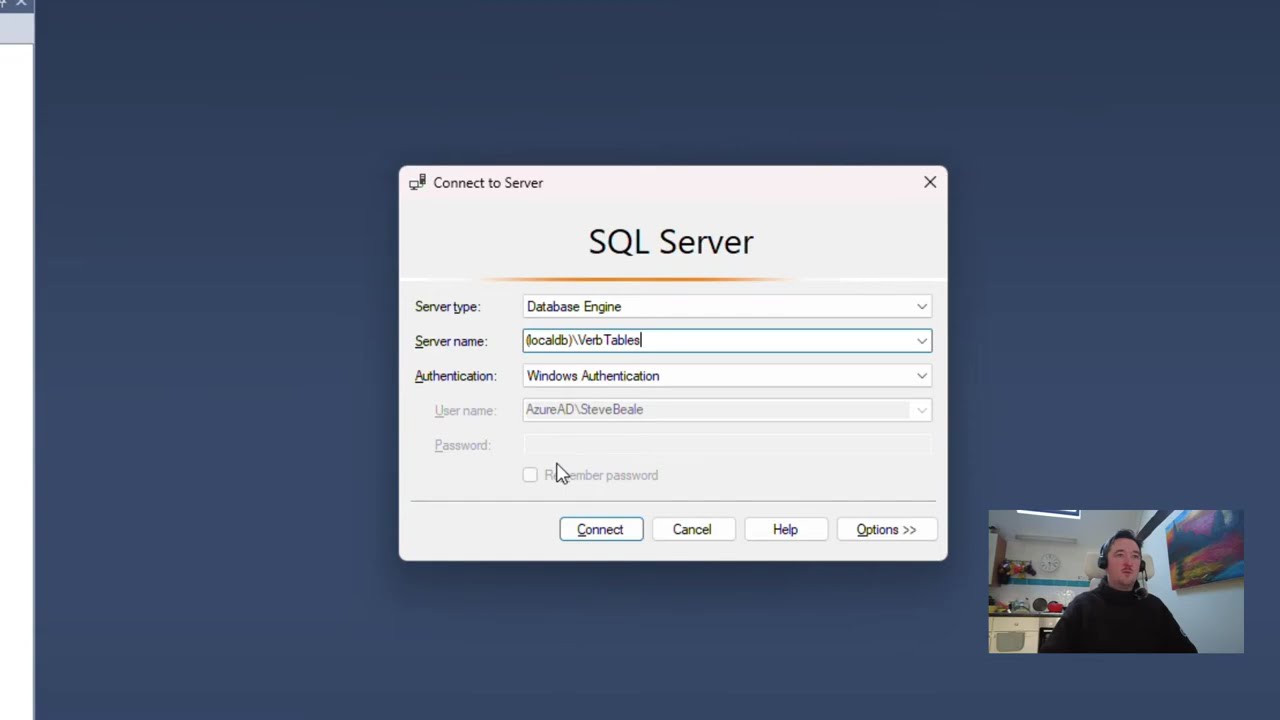Click the Connect button
The image size is (1280, 720).
coord(601,529)
